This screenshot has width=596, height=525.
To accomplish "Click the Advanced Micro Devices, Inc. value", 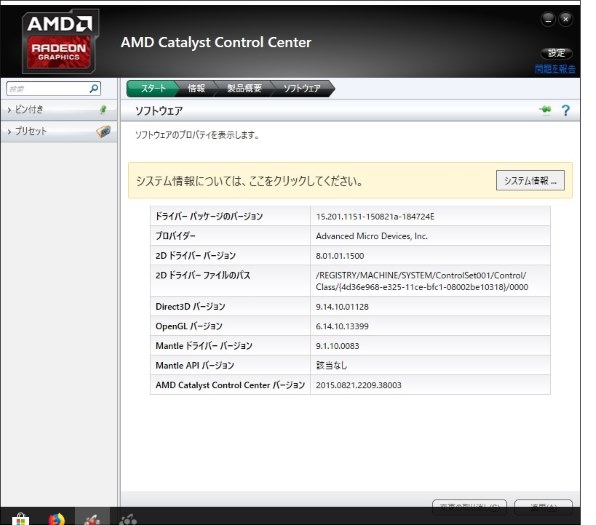I will (x=371, y=236).
